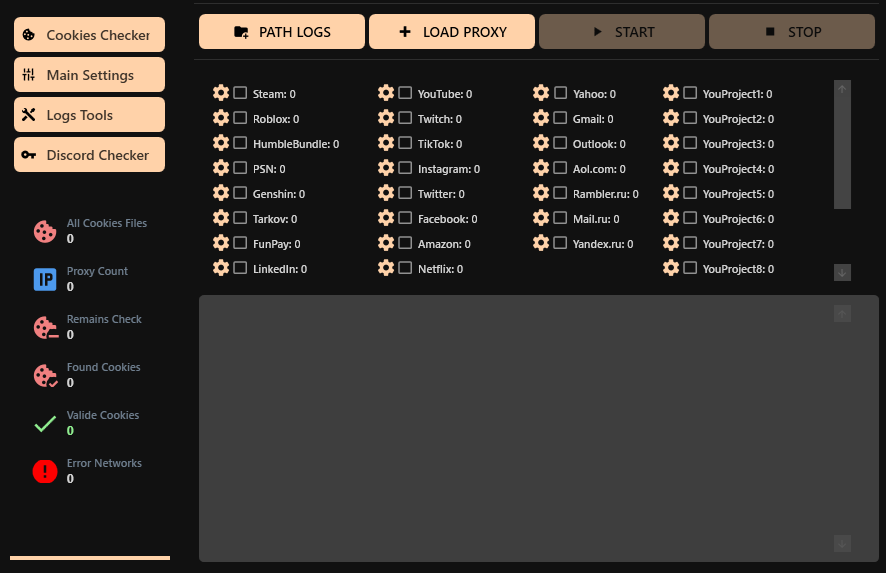Tick the Roblox checkbox
Image resolution: width=886 pixels, height=573 pixels.
point(240,118)
